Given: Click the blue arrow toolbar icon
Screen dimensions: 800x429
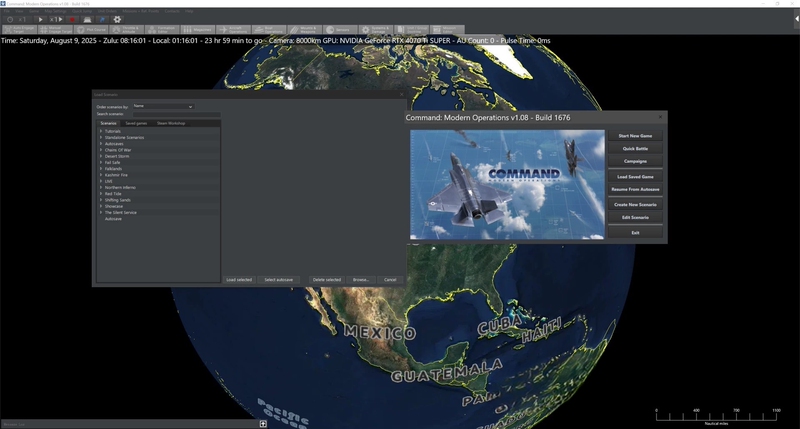Looking at the screenshot, I should pos(102,19).
